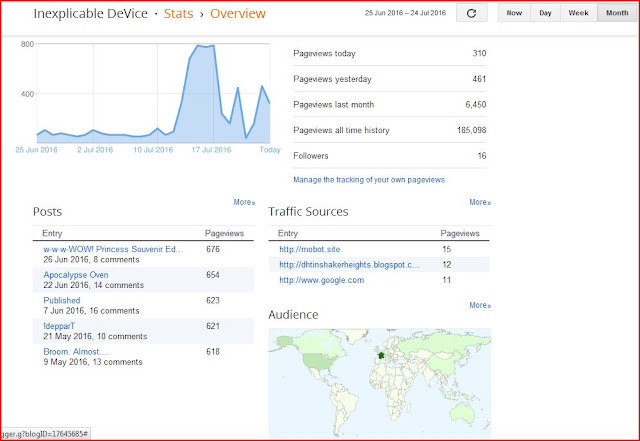Open the dhtinshakerheights.blogspot traffic source
The width and height of the screenshot is (640, 441).
(x=349, y=265)
